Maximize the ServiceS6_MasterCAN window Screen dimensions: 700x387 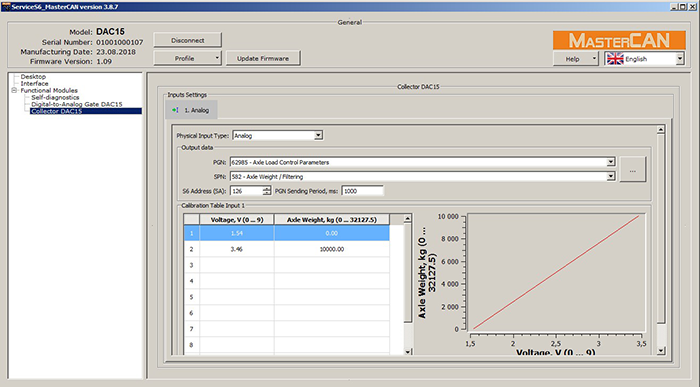click(x=683, y=7)
